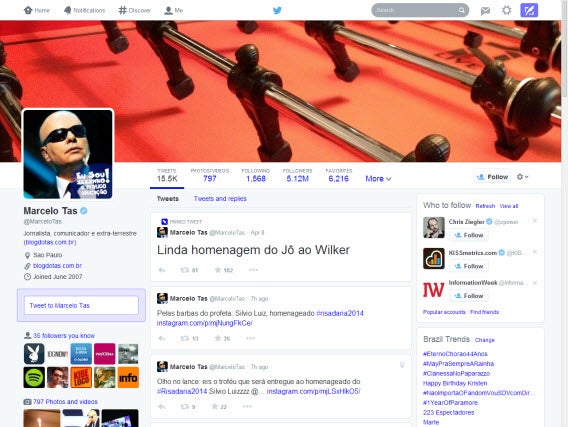Open the settings gear in top bar

click(507, 10)
